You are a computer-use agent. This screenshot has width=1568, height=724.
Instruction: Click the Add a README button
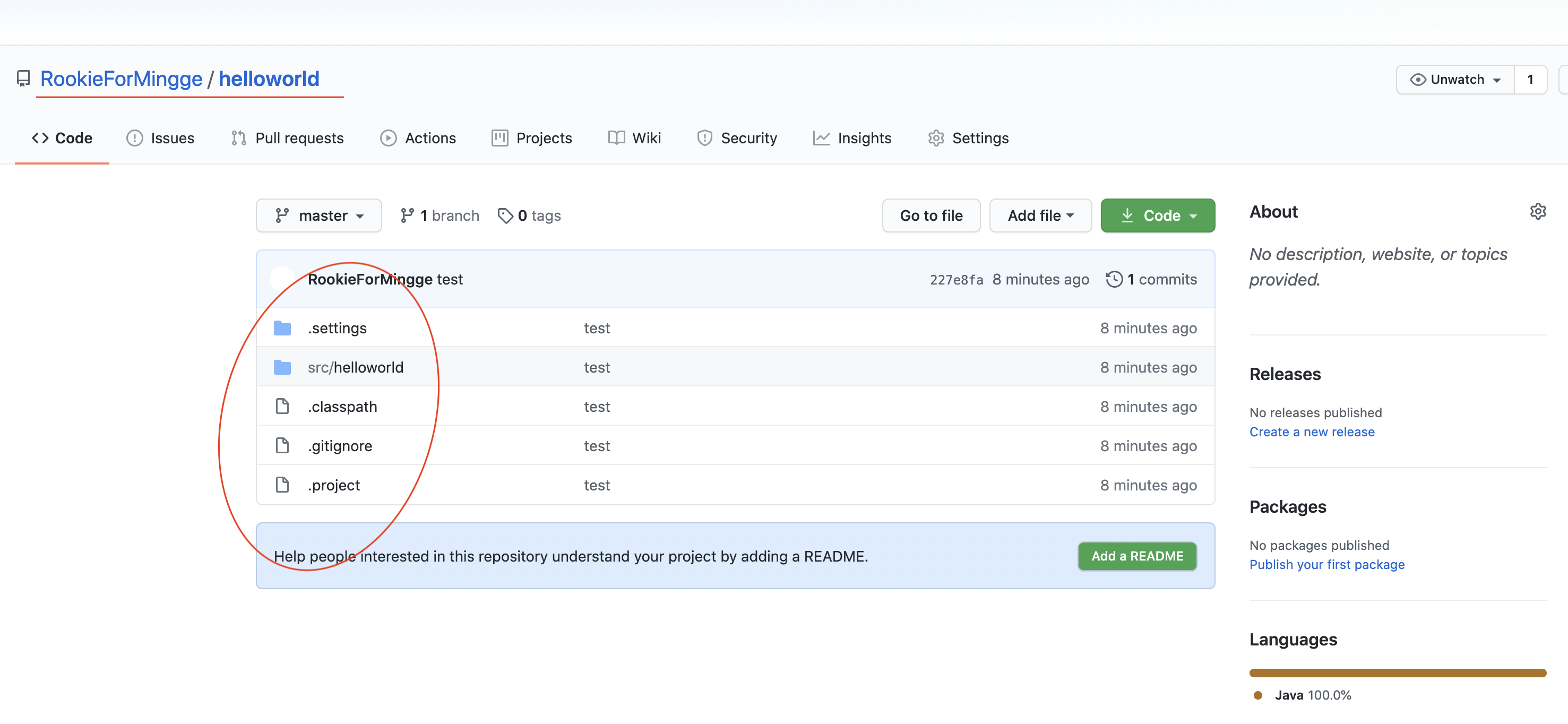point(1137,556)
